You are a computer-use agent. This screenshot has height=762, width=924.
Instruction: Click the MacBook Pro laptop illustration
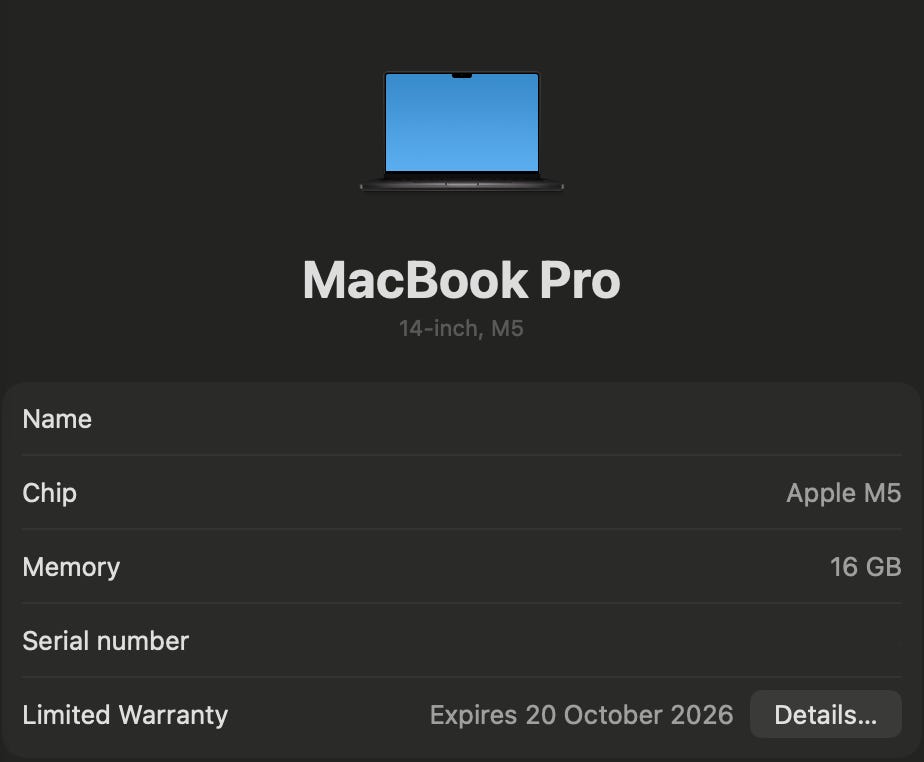[x=461, y=130]
